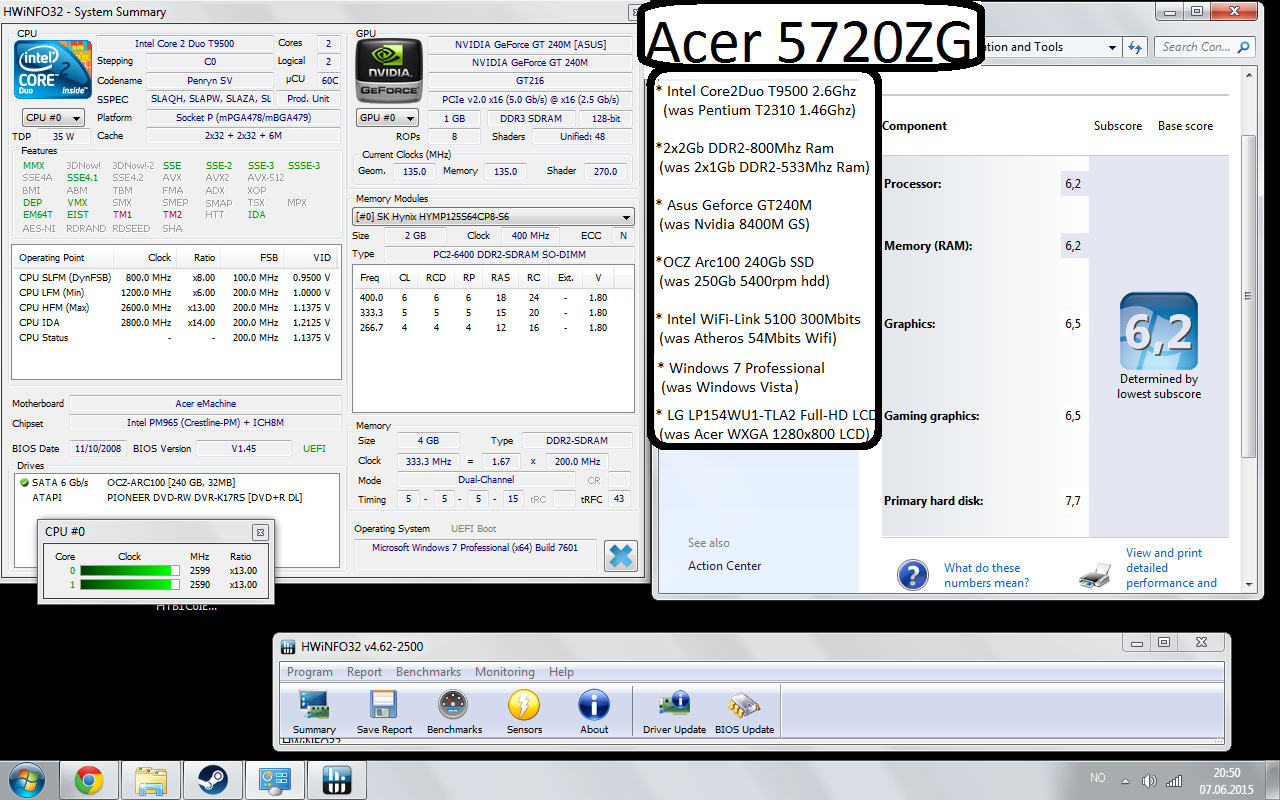Click the NVIDIA GeForce GT 240M [ASUS] field
Screen dimensions: 1280x800
[530, 45]
